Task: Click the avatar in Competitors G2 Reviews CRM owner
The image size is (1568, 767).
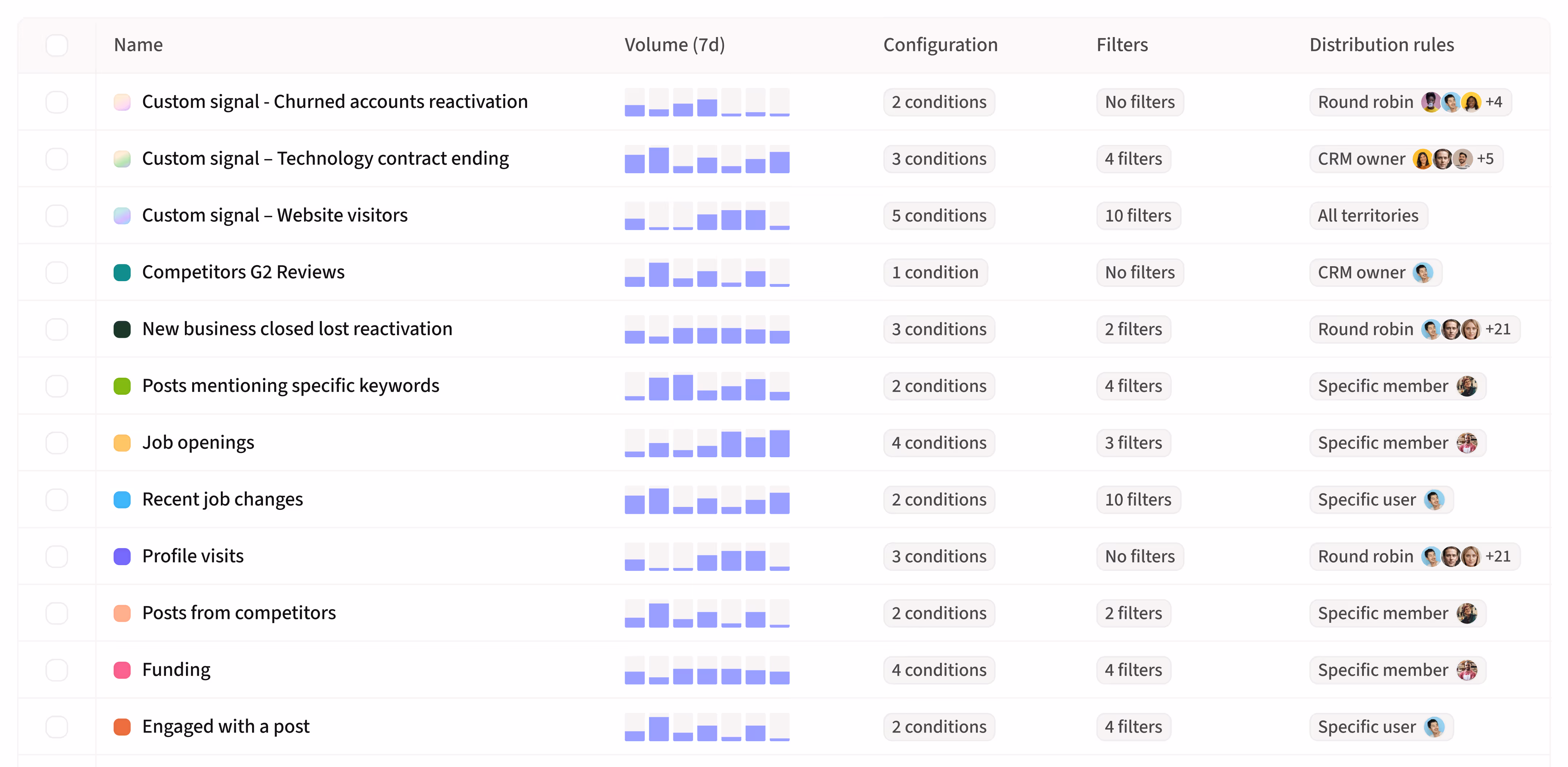Action: coord(1422,272)
